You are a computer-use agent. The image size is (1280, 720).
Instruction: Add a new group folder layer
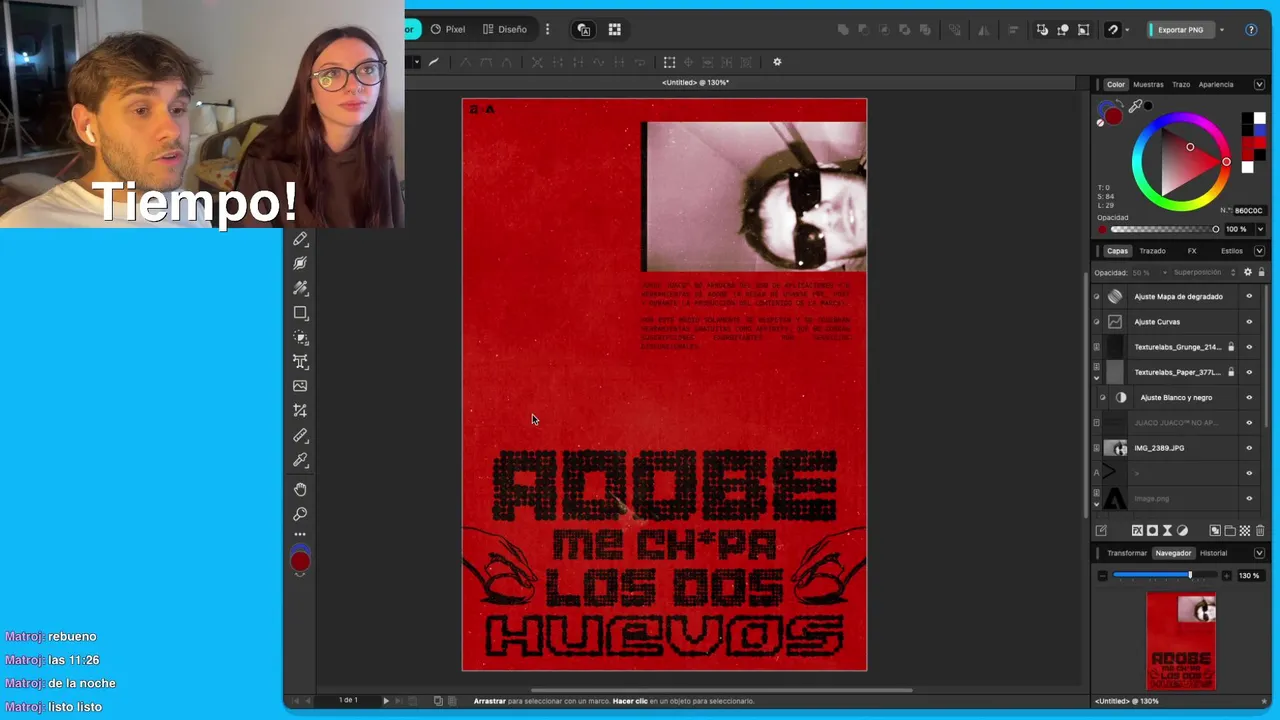click(x=1230, y=531)
